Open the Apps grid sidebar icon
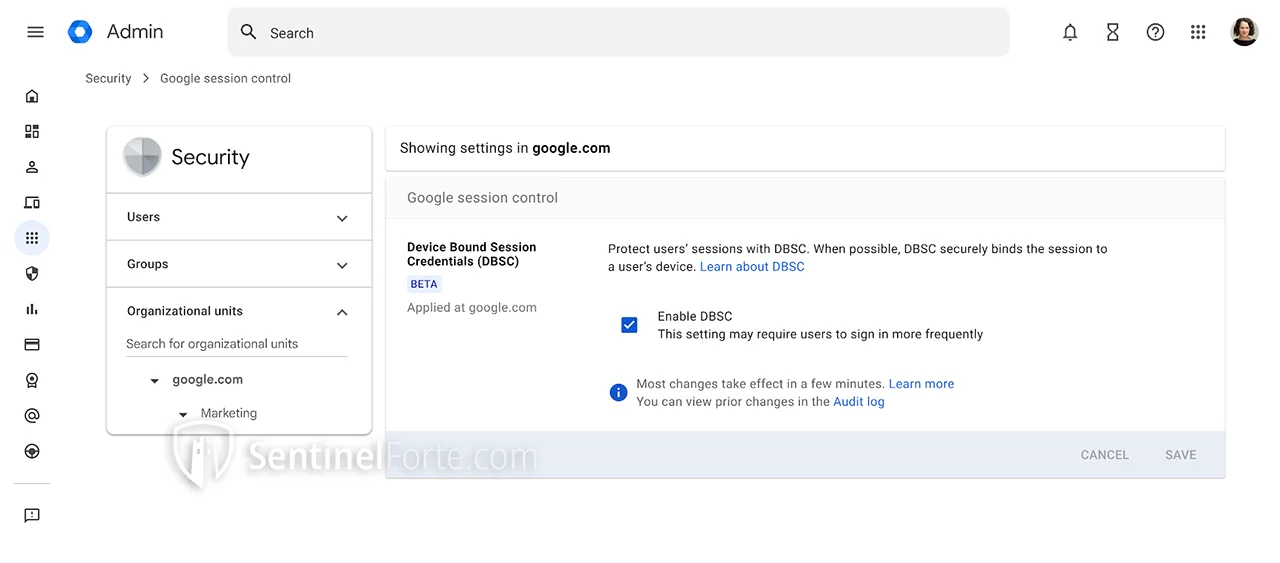The width and height of the screenshot is (1280, 563). click(32, 238)
